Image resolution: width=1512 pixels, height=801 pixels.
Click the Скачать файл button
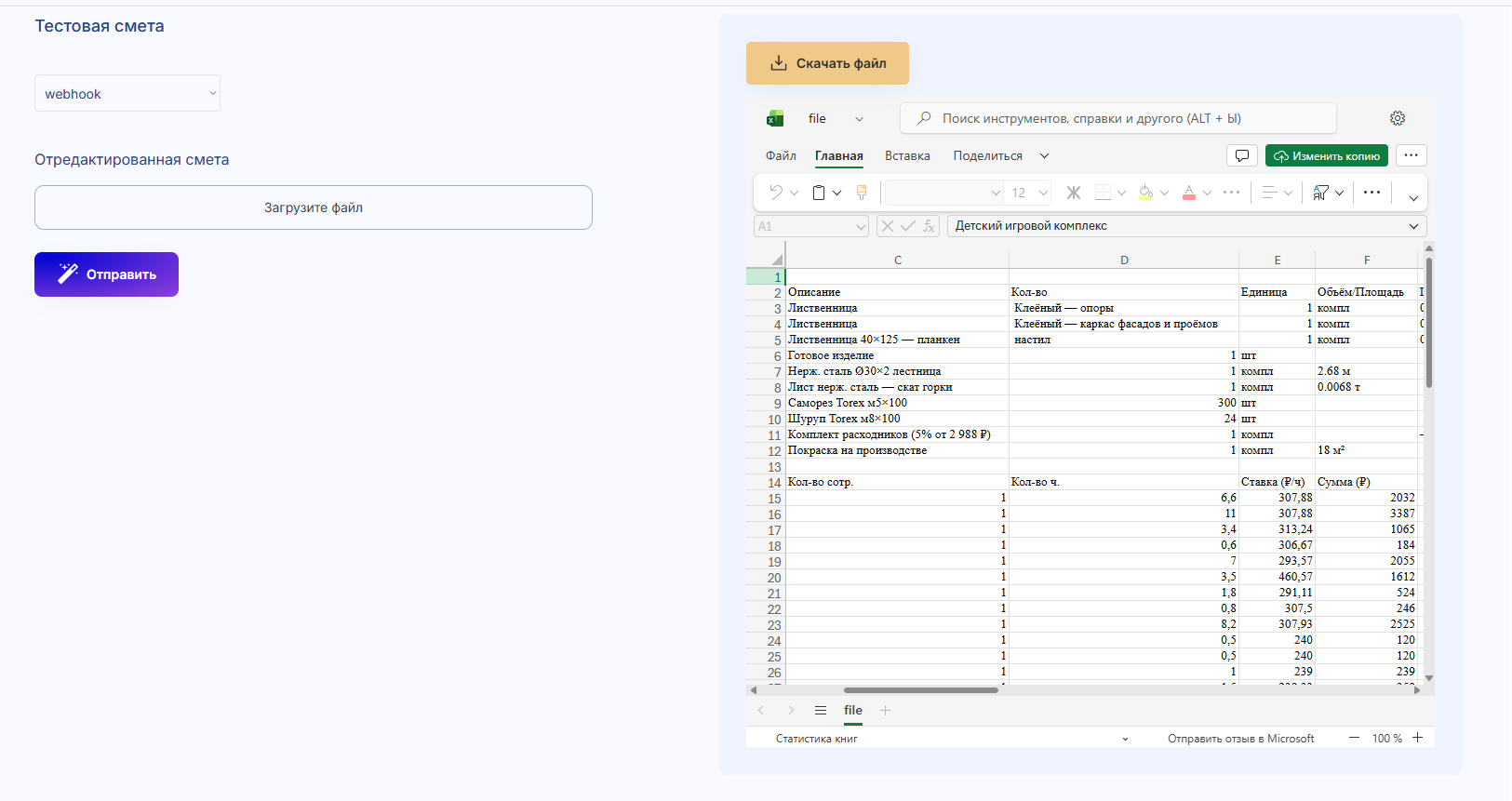coord(827,63)
